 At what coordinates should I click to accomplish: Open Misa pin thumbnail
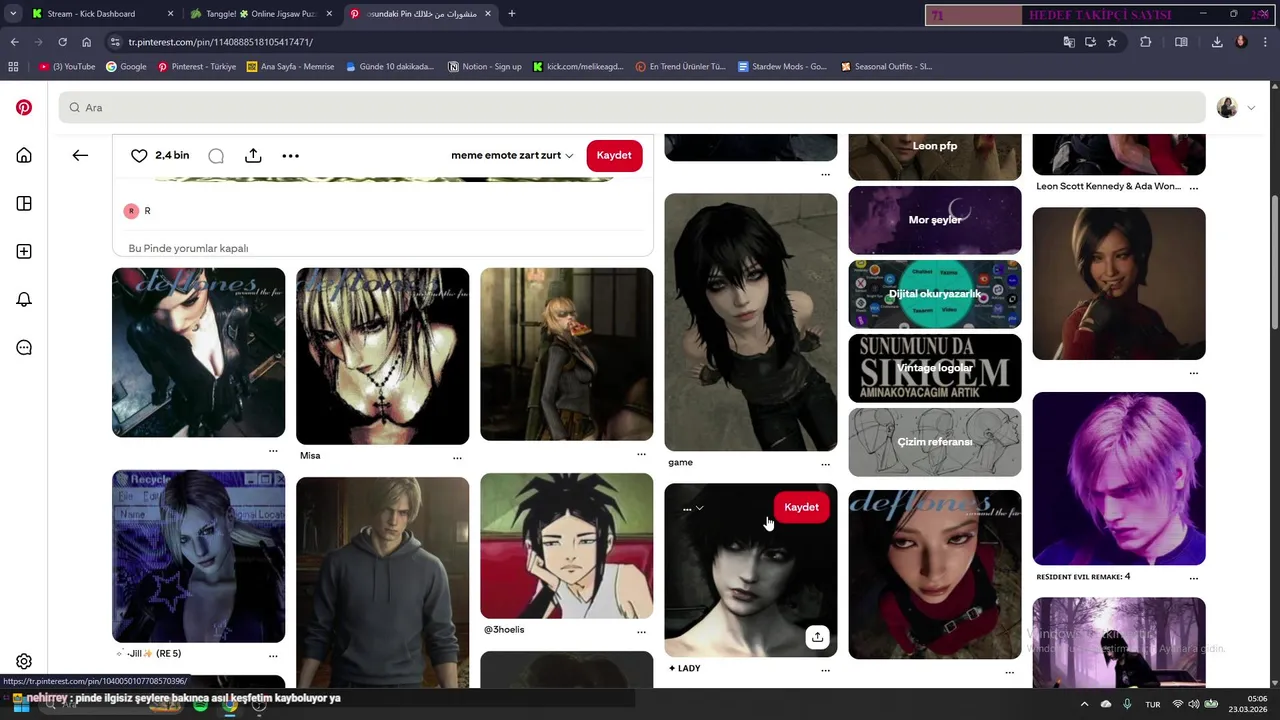point(382,356)
